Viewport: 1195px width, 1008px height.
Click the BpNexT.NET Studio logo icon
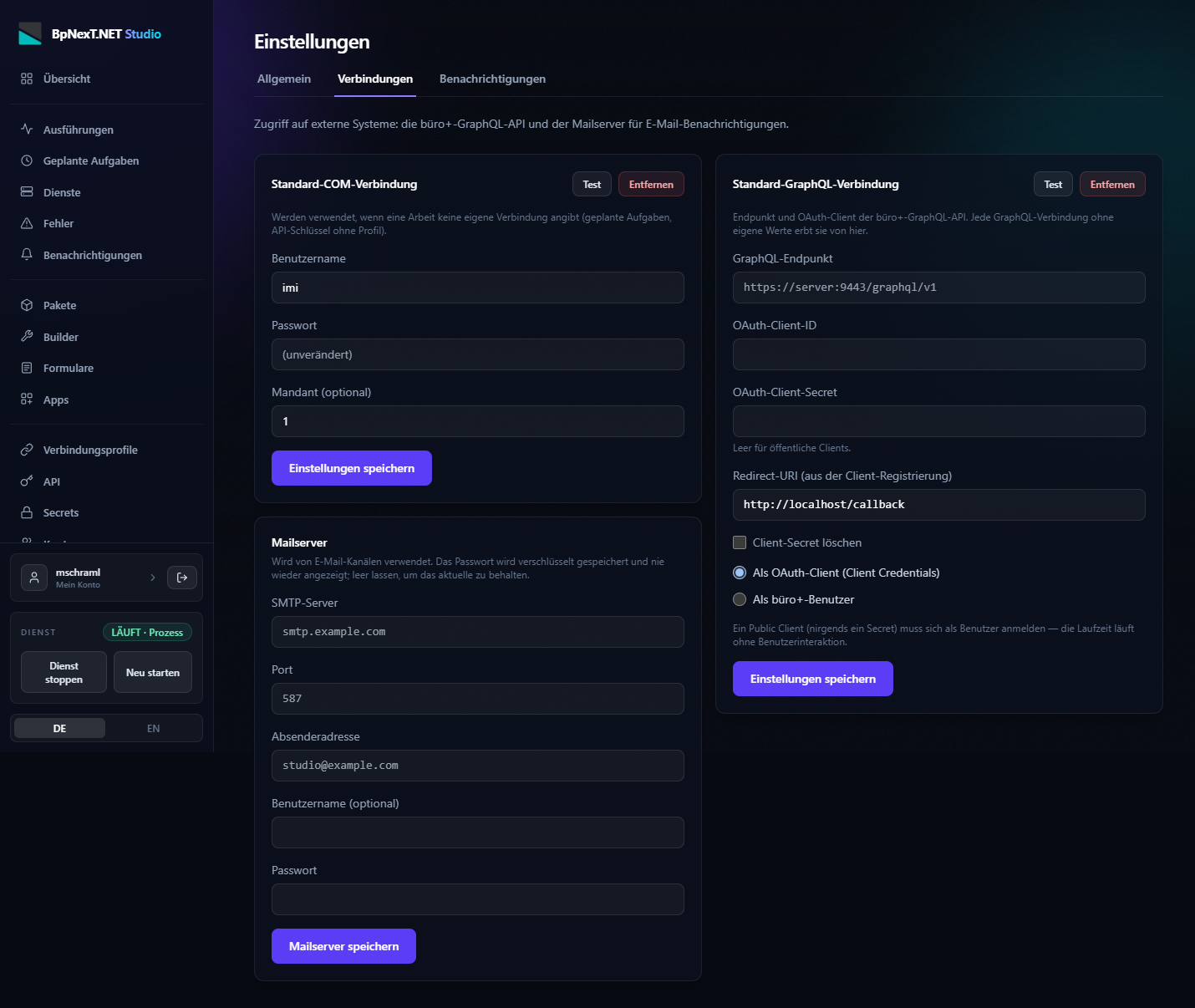coord(30,33)
